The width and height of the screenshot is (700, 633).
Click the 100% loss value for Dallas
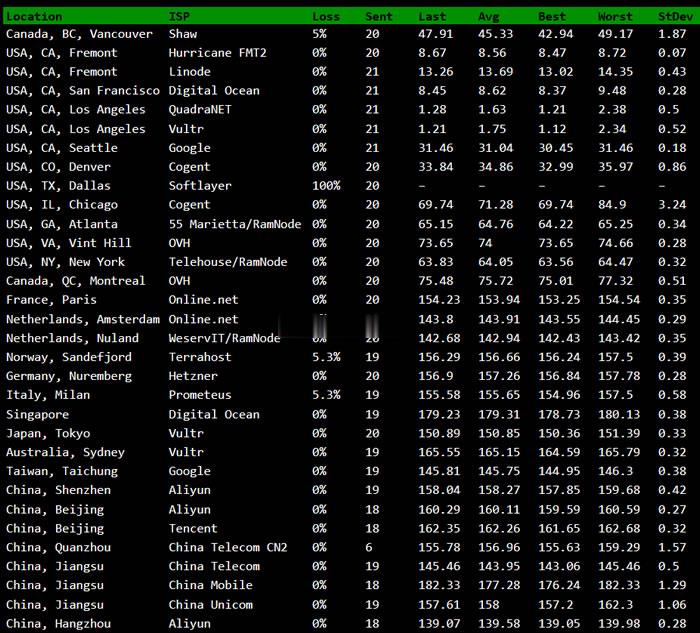coord(326,186)
